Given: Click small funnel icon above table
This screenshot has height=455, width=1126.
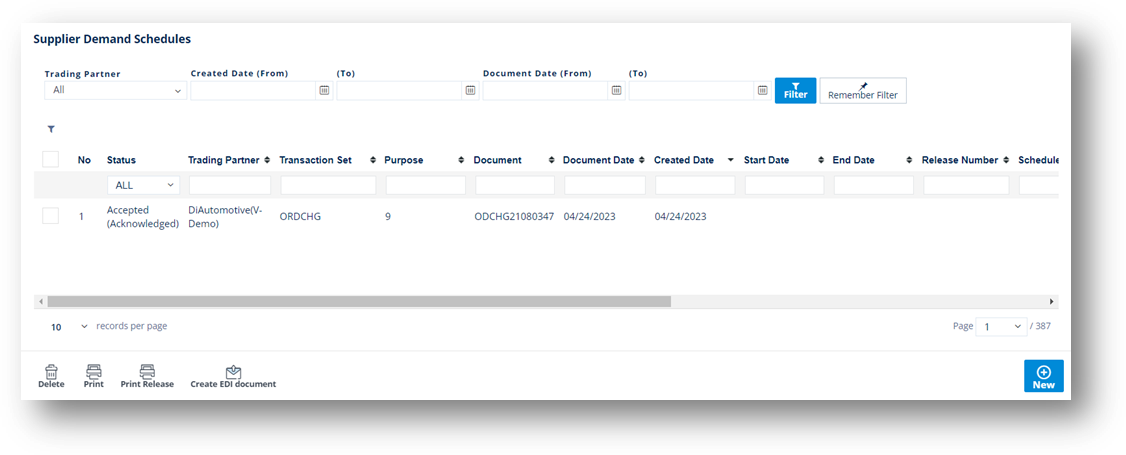Looking at the screenshot, I should 51,130.
